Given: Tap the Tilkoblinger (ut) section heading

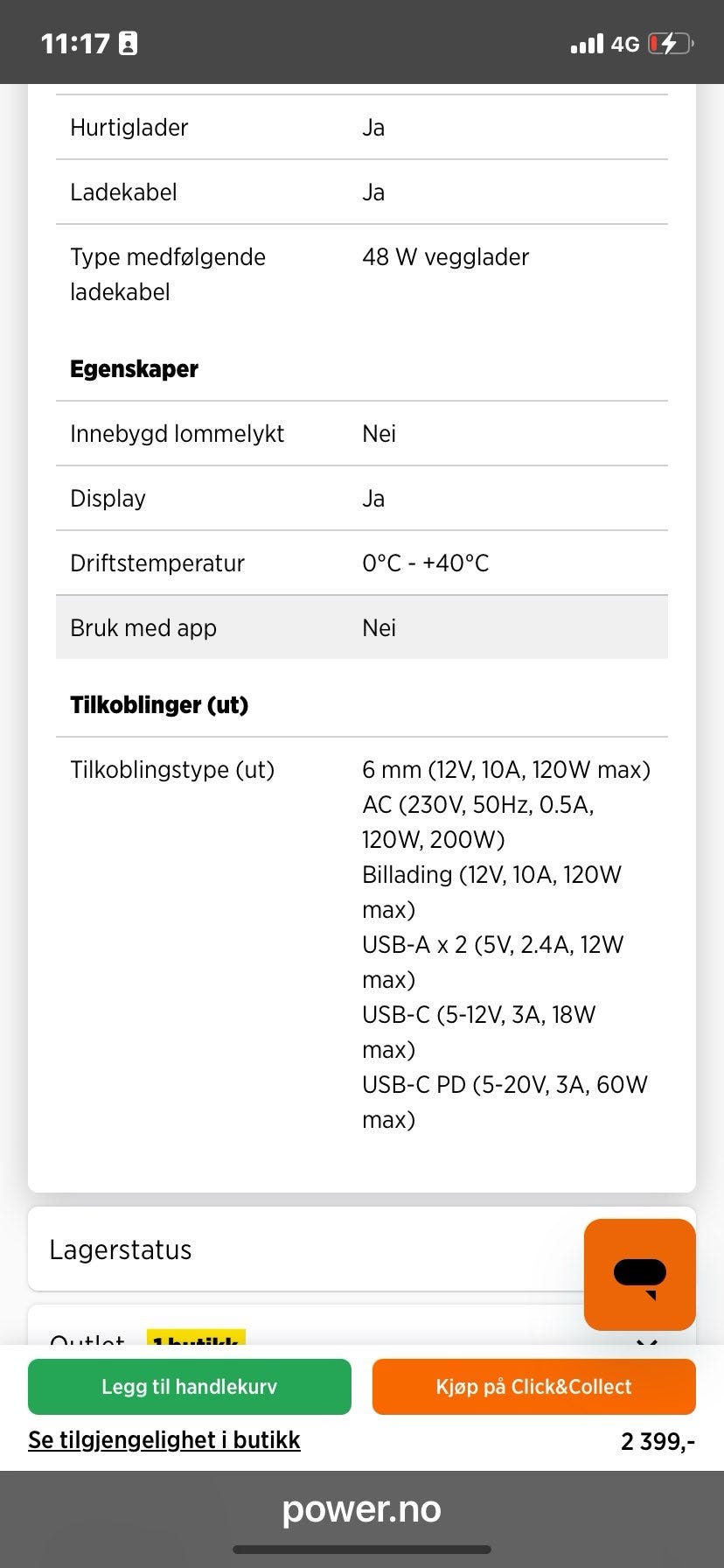Looking at the screenshot, I should click(x=159, y=705).
